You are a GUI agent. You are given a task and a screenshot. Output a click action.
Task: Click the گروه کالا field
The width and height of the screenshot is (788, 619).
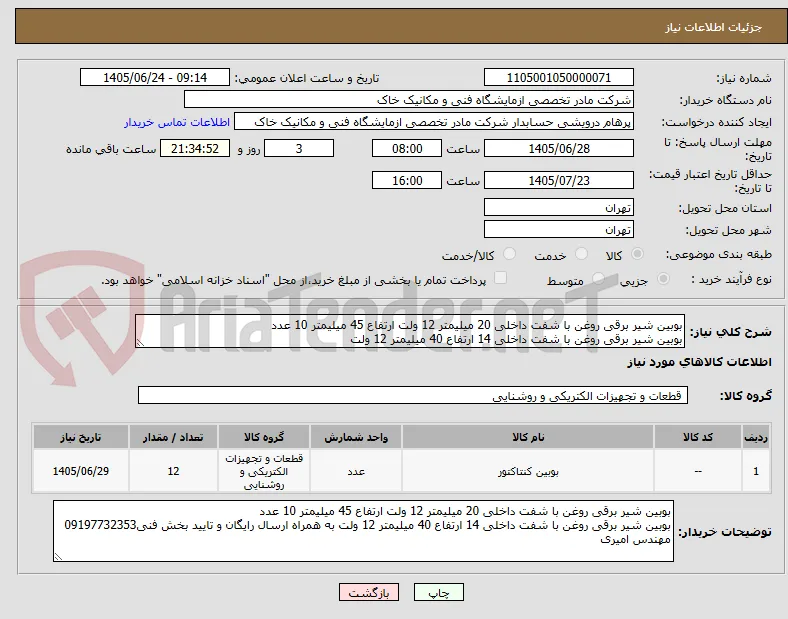click(x=413, y=395)
